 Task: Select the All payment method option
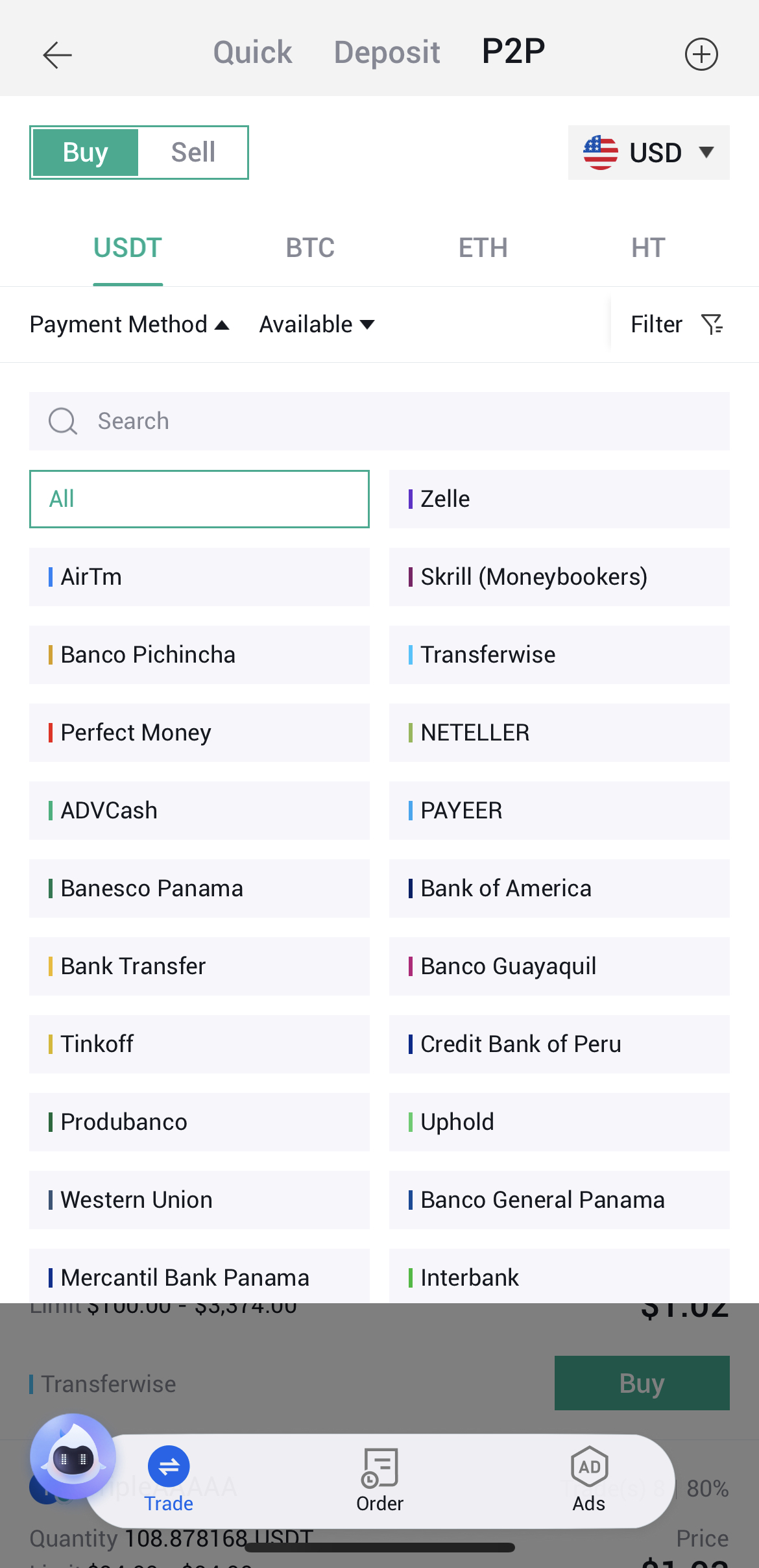coord(199,499)
